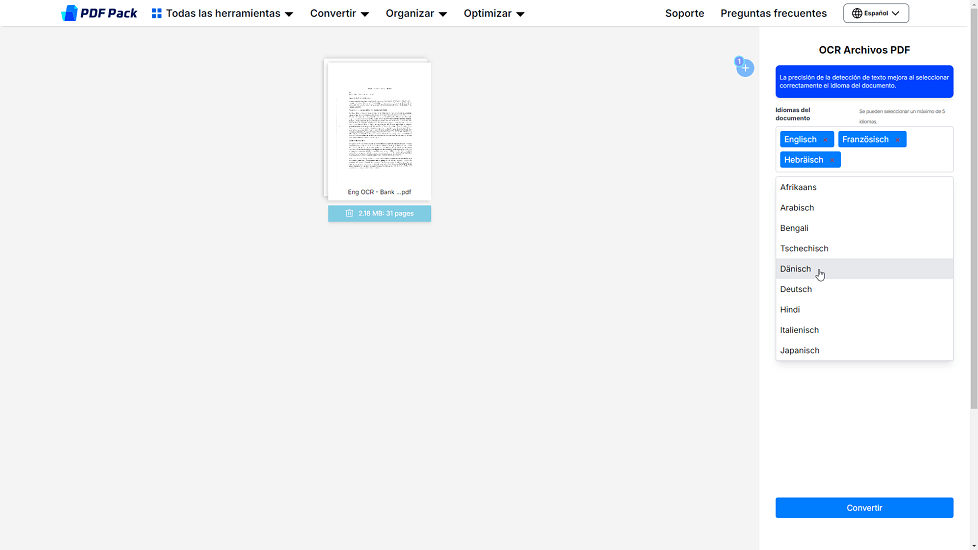978x550 pixels.
Task: Click the globe icon in the language selector
Action: [857, 14]
